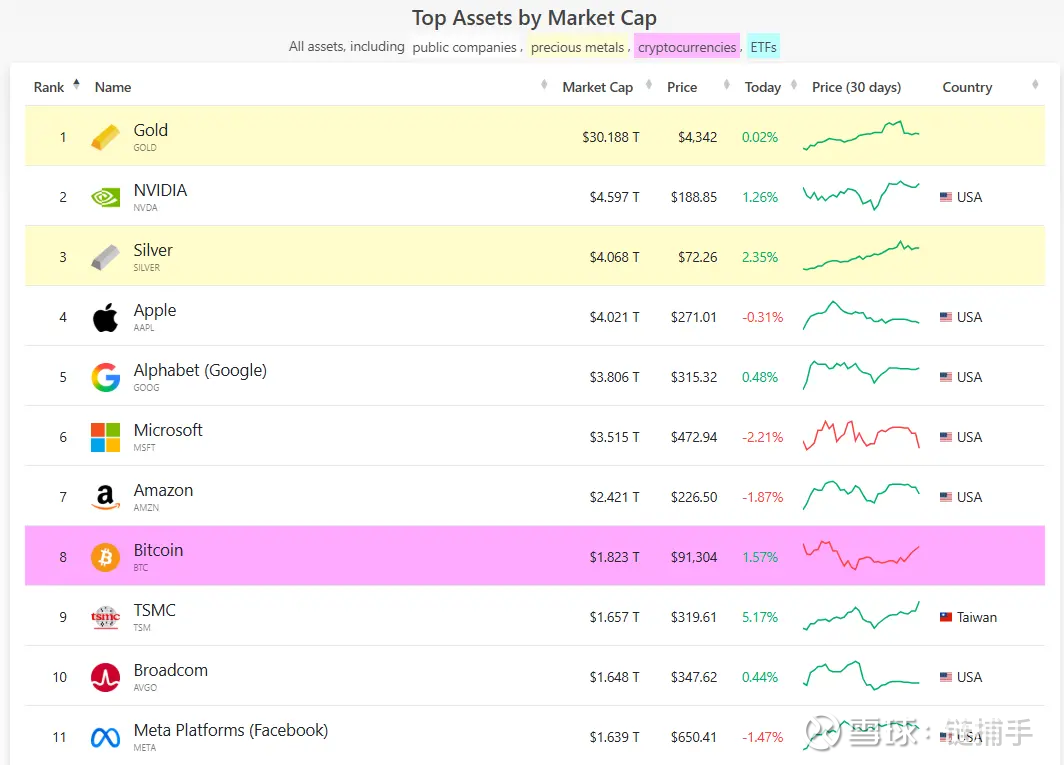The width and height of the screenshot is (1064, 765).
Task: Click the Microsoft logo icon
Action: click(105, 437)
